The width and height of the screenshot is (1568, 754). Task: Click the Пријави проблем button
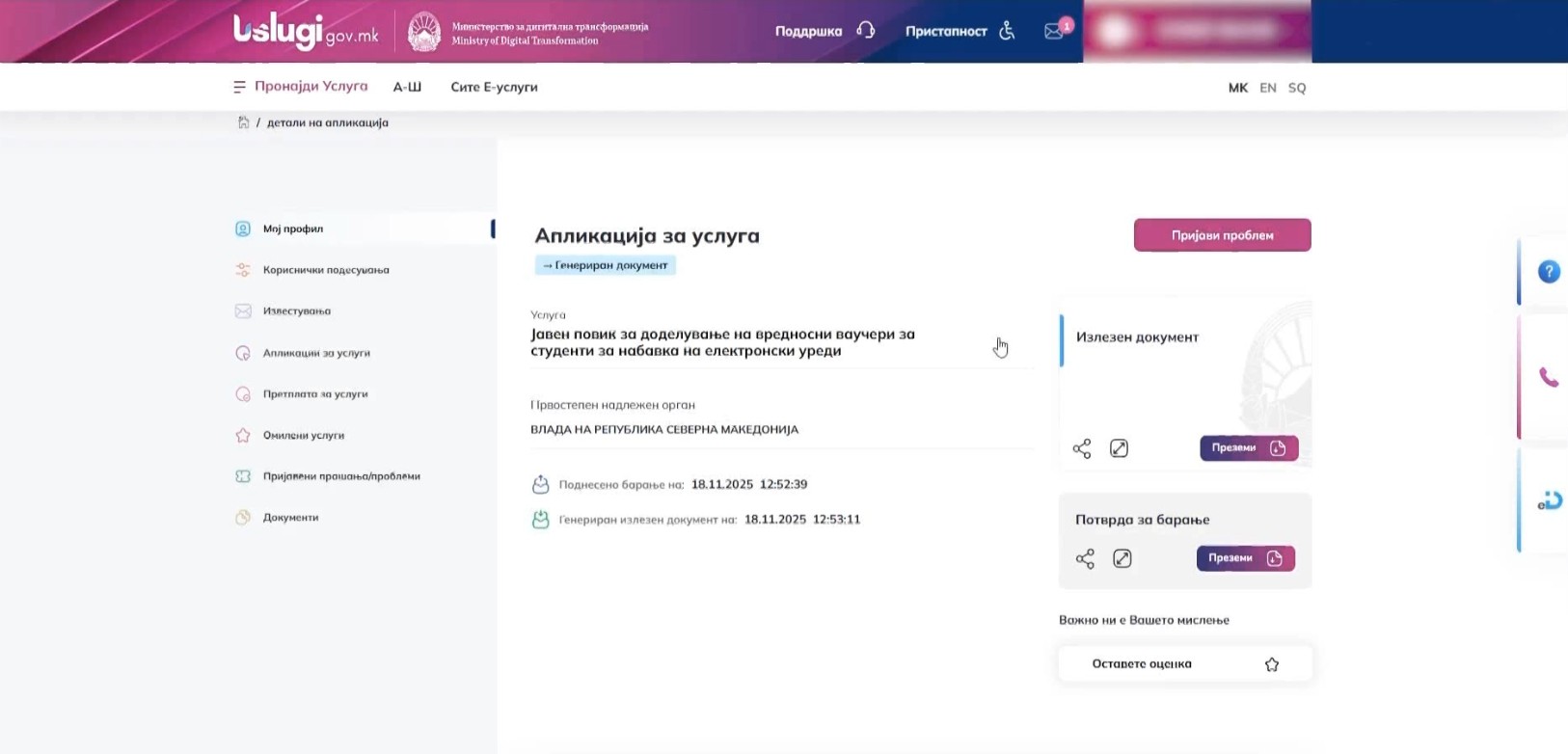click(x=1222, y=235)
